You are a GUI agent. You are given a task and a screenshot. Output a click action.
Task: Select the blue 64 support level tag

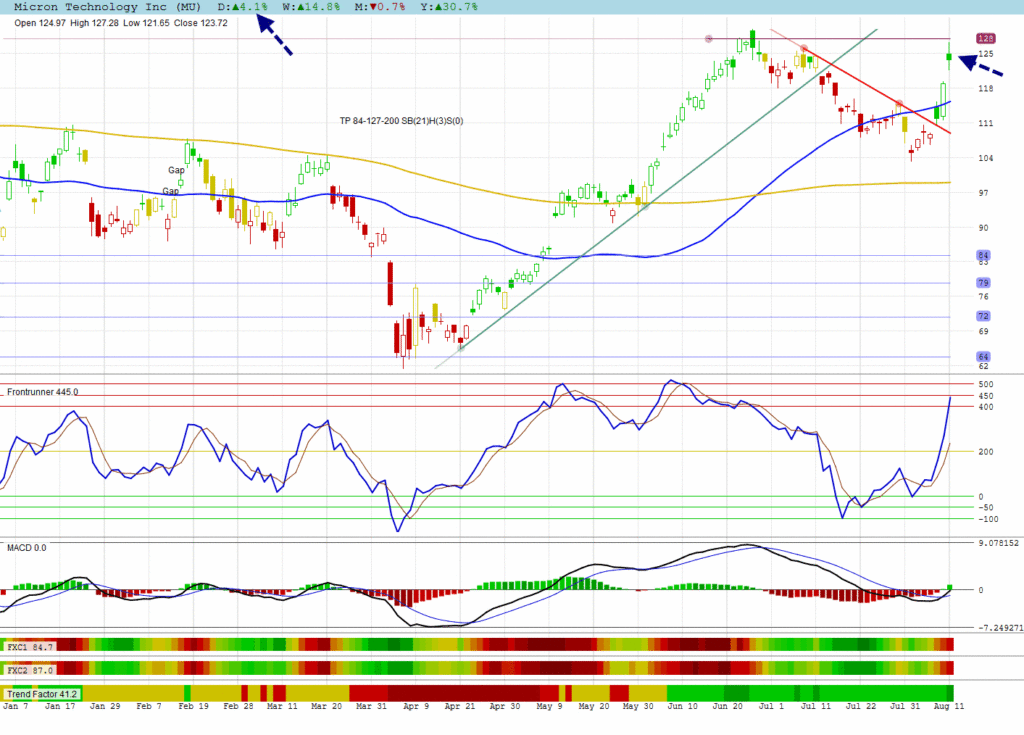(x=984, y=357)
